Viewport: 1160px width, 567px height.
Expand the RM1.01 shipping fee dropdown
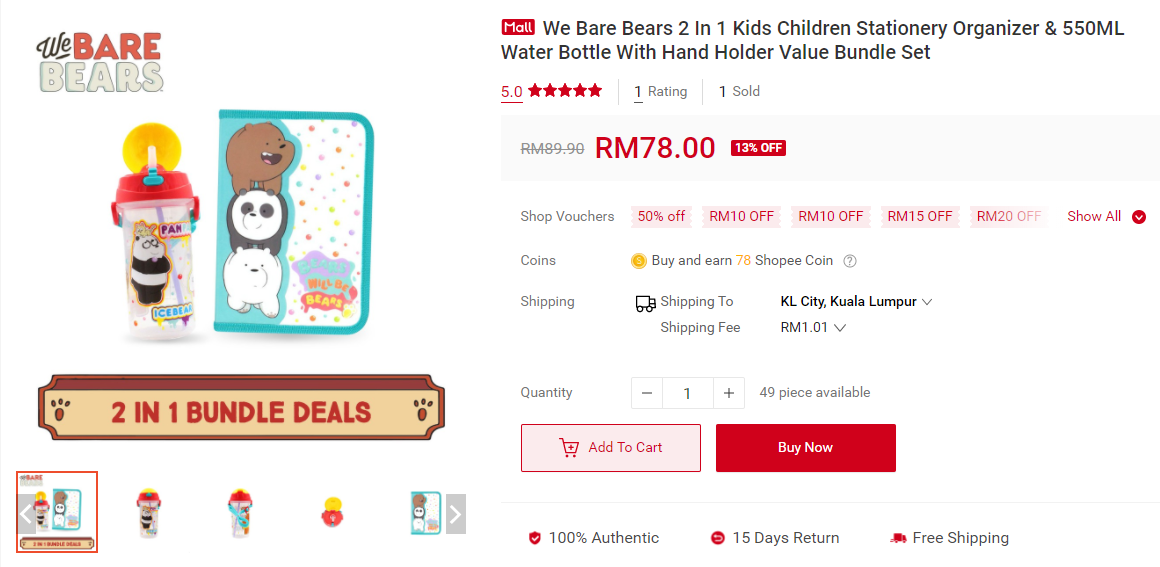(x=813, y=327)
